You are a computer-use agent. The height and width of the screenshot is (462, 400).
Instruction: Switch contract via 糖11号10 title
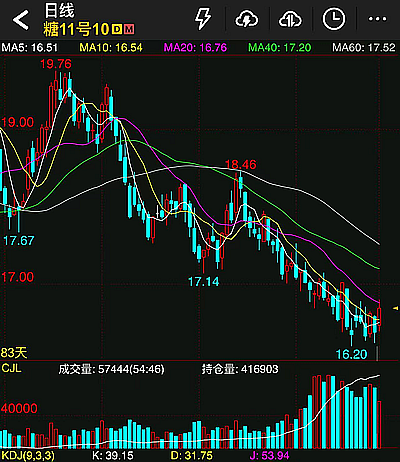click(76, 29)
